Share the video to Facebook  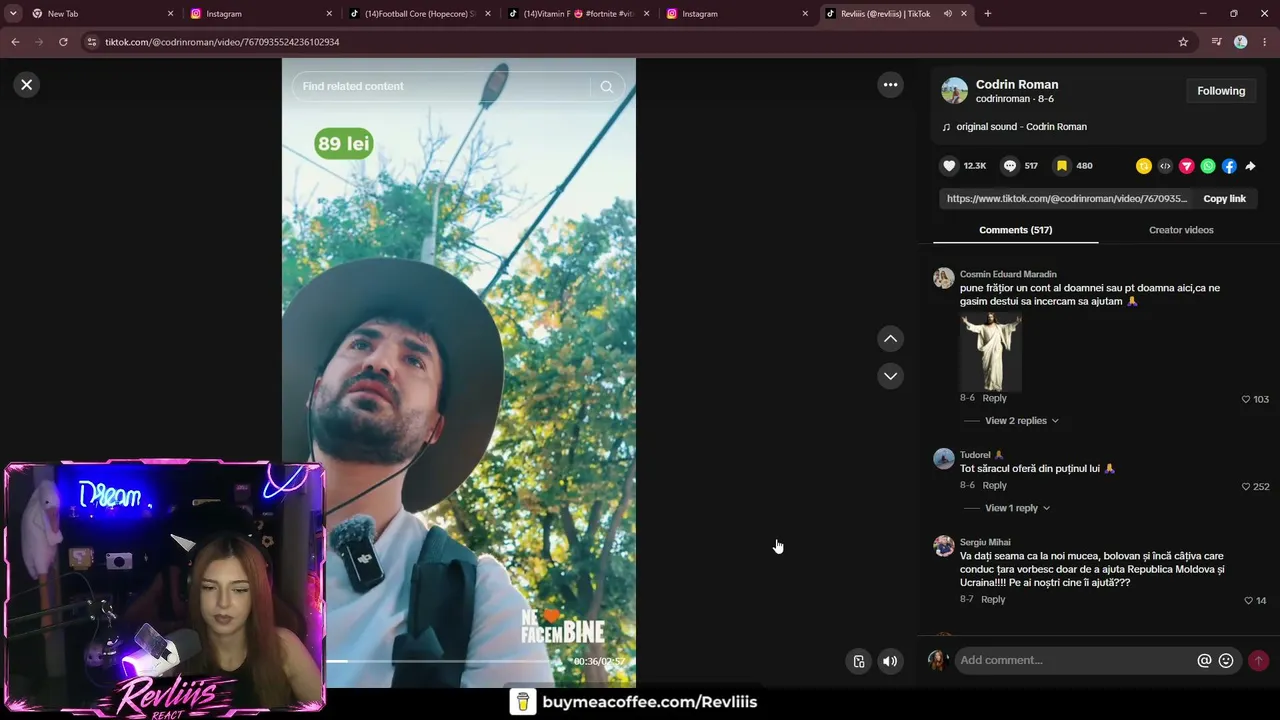(x=1229, y=166)
